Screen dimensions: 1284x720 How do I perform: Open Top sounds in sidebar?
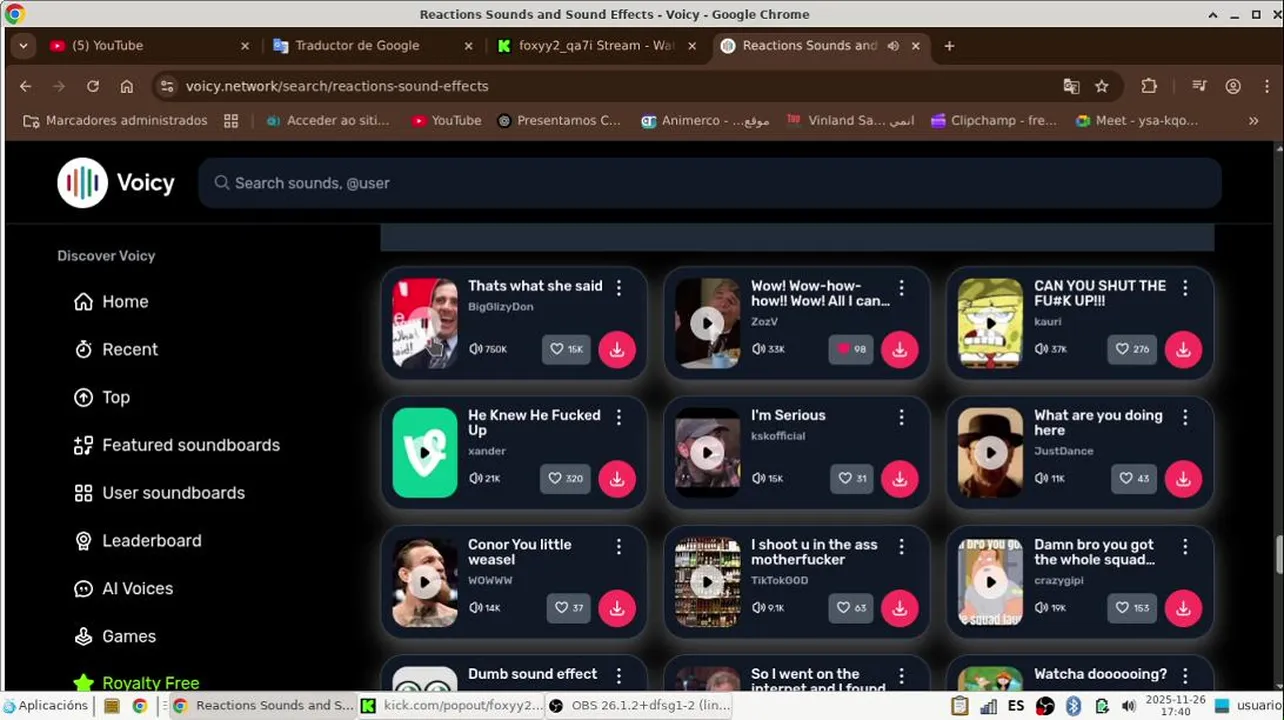pyautogui.click(x=102, y=397)
